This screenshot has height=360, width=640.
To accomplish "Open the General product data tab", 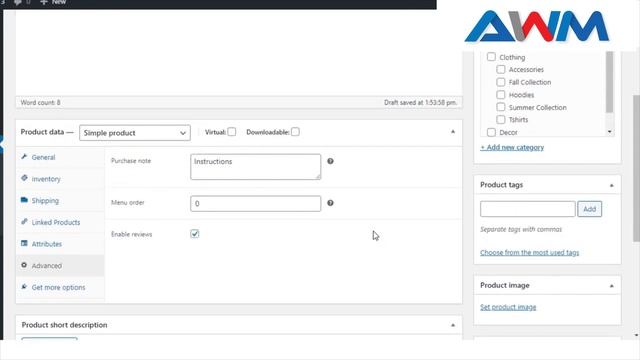I will click(x=60, y=157).
